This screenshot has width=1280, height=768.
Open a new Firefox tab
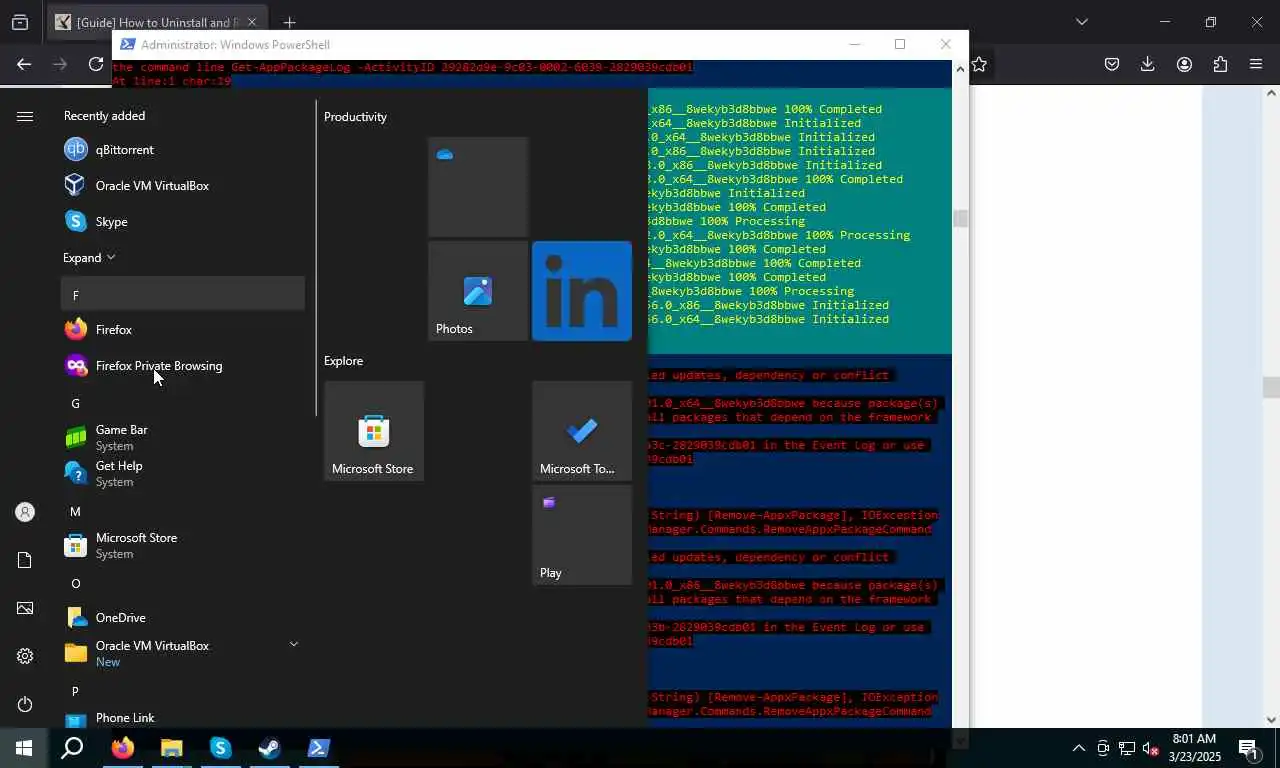coord(289,22)
